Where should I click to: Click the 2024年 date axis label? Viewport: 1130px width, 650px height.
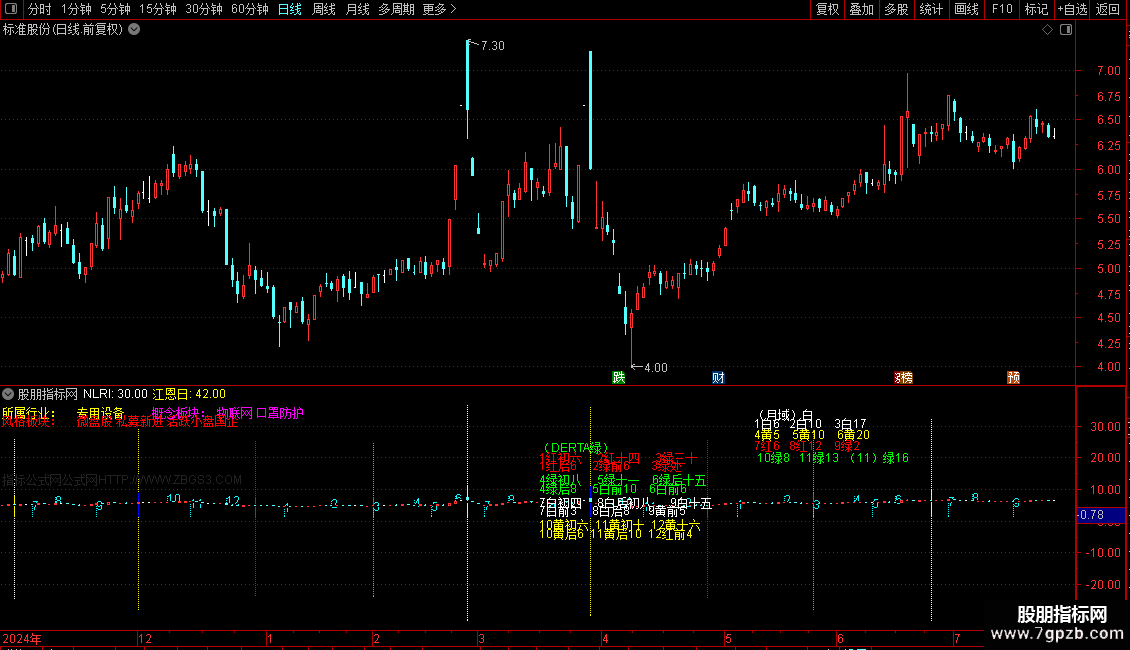pyautogui.click(x=22, y=638)
